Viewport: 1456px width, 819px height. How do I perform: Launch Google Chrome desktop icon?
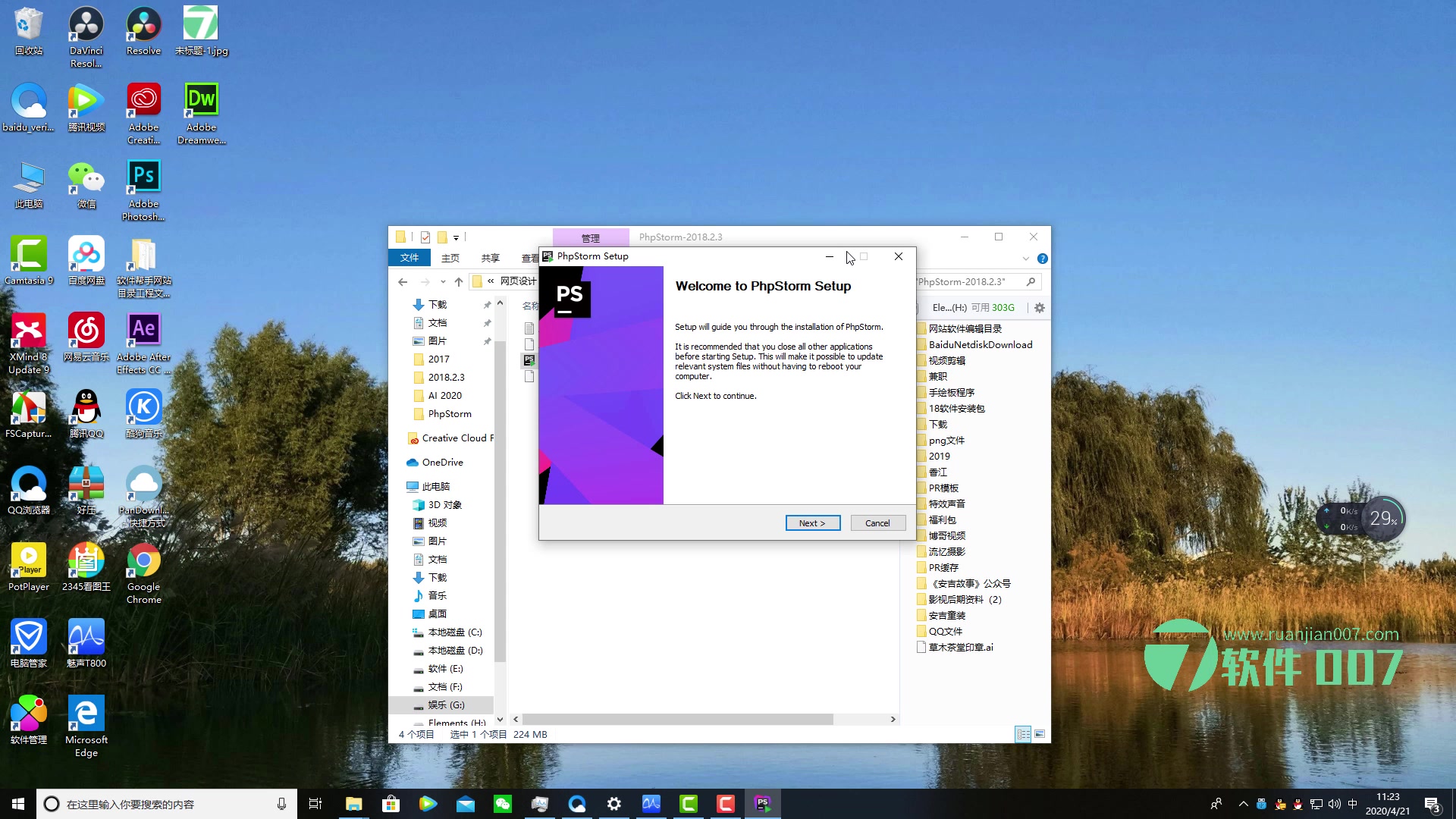143,573
